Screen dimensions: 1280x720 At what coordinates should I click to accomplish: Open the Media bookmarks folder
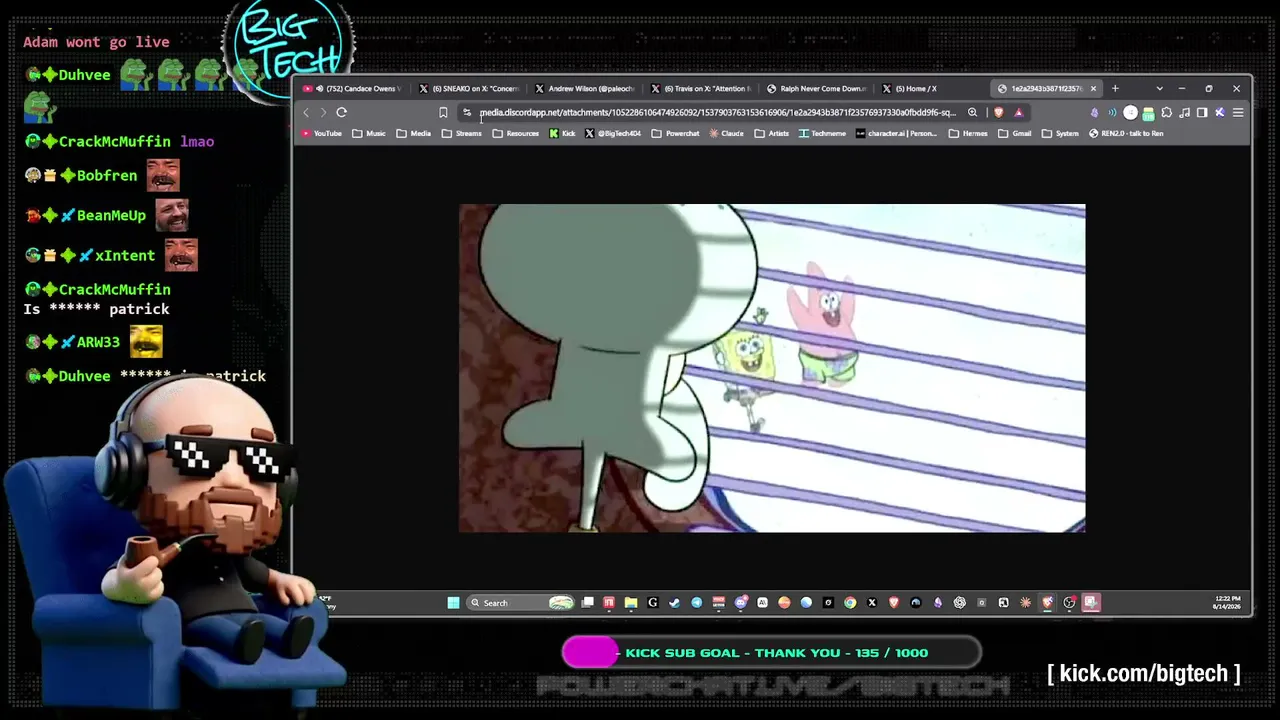click(x=414, y=134)
